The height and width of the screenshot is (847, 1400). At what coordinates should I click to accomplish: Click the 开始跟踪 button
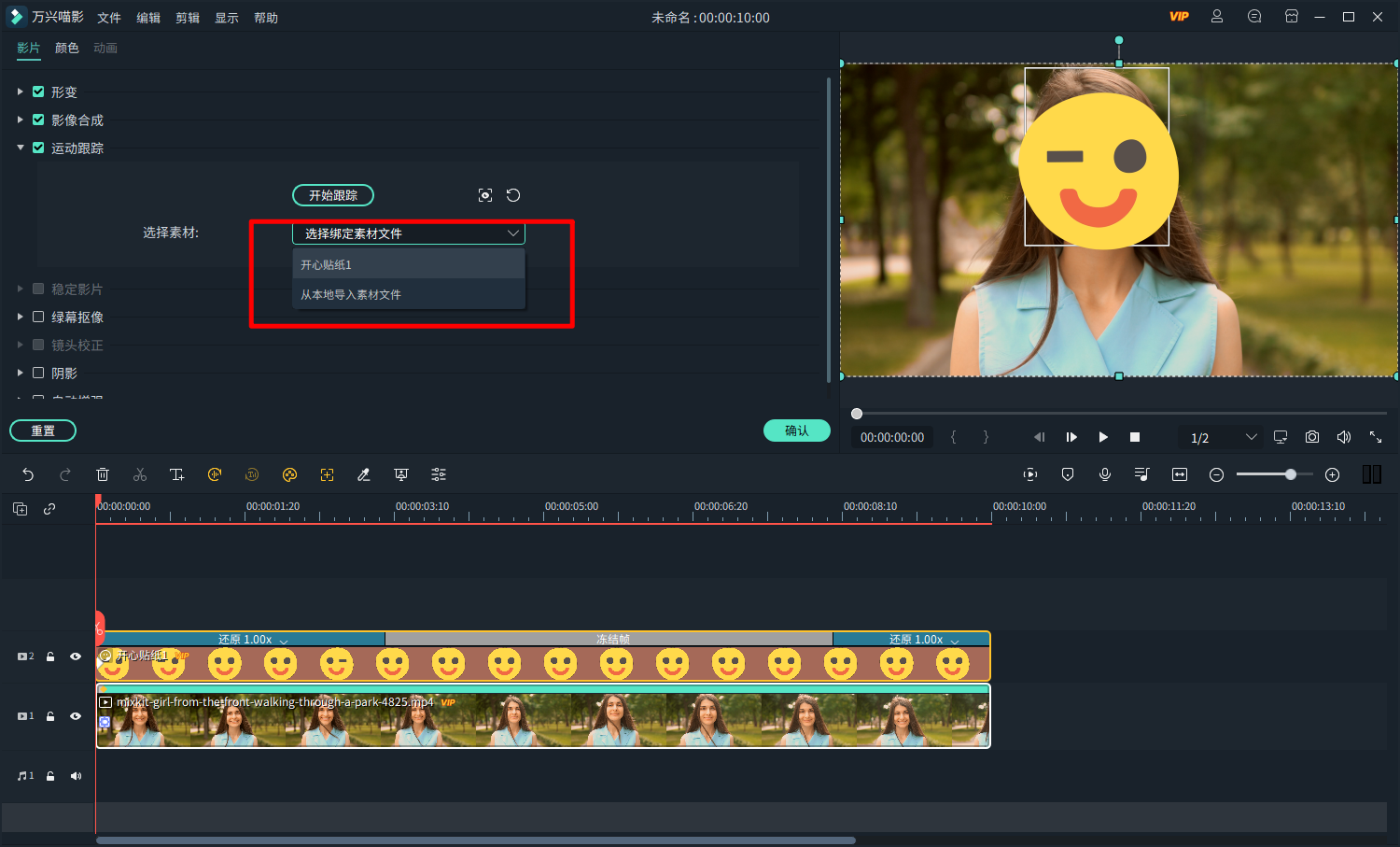point(333,195)
